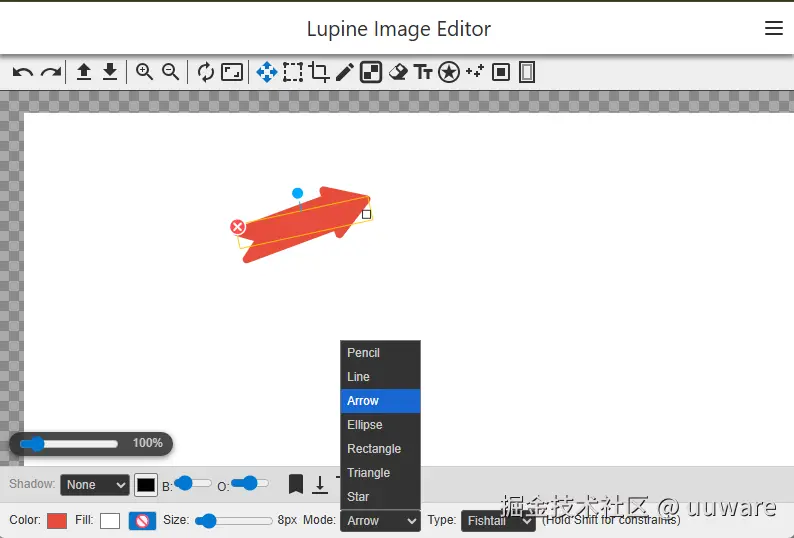Viewport: 794px width, 538px height.
Task: Choose Ellipse from the mode list
Action: (380, 425)
